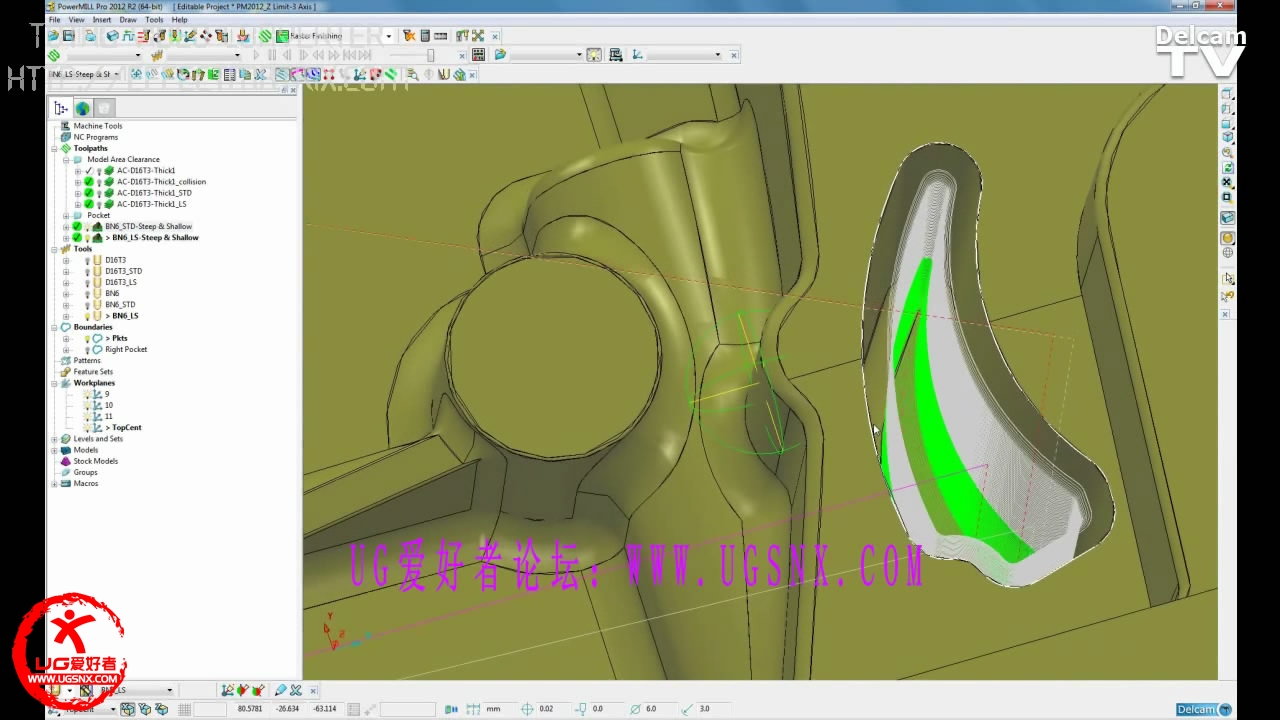The width and height of the screenshot is (1280, 720).
Task: Select the Machine Tools tree entry
Action: click(x=97, y=126)
